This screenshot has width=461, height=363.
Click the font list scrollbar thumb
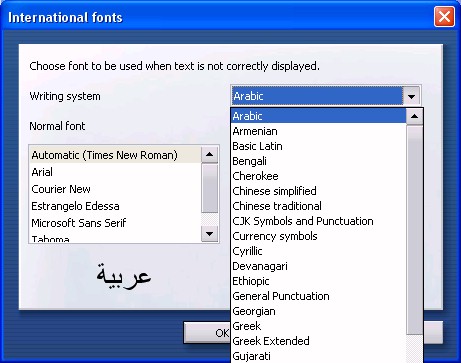click(x=210, y=188)
